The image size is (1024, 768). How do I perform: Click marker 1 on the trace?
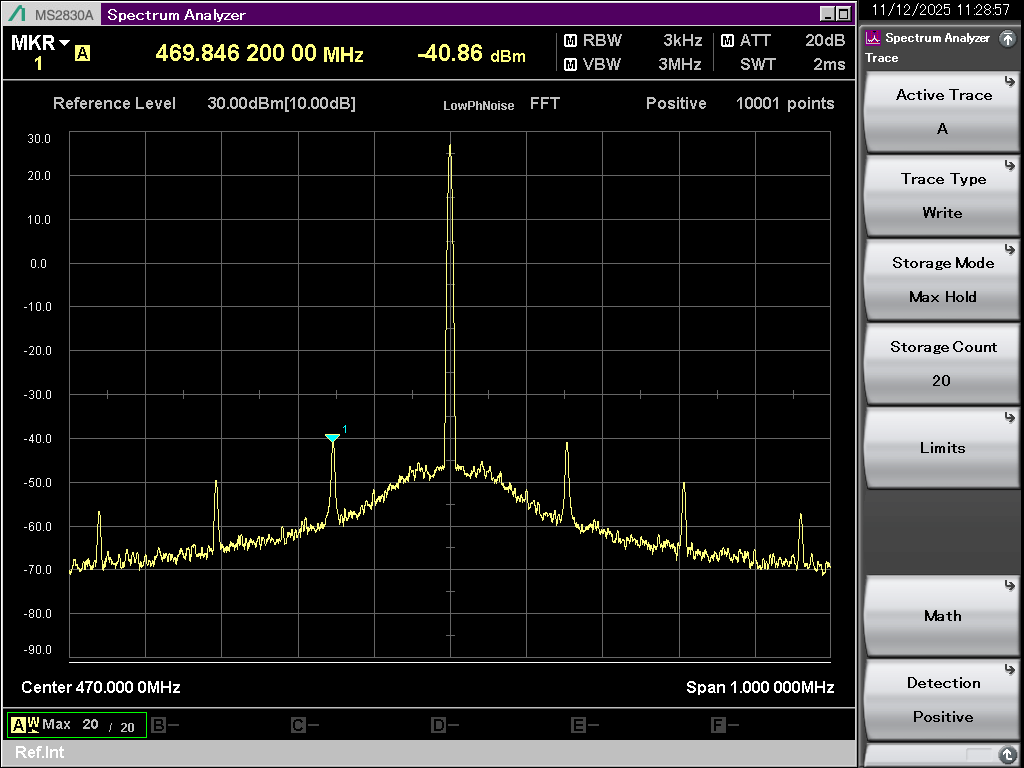tap(333, 438)
